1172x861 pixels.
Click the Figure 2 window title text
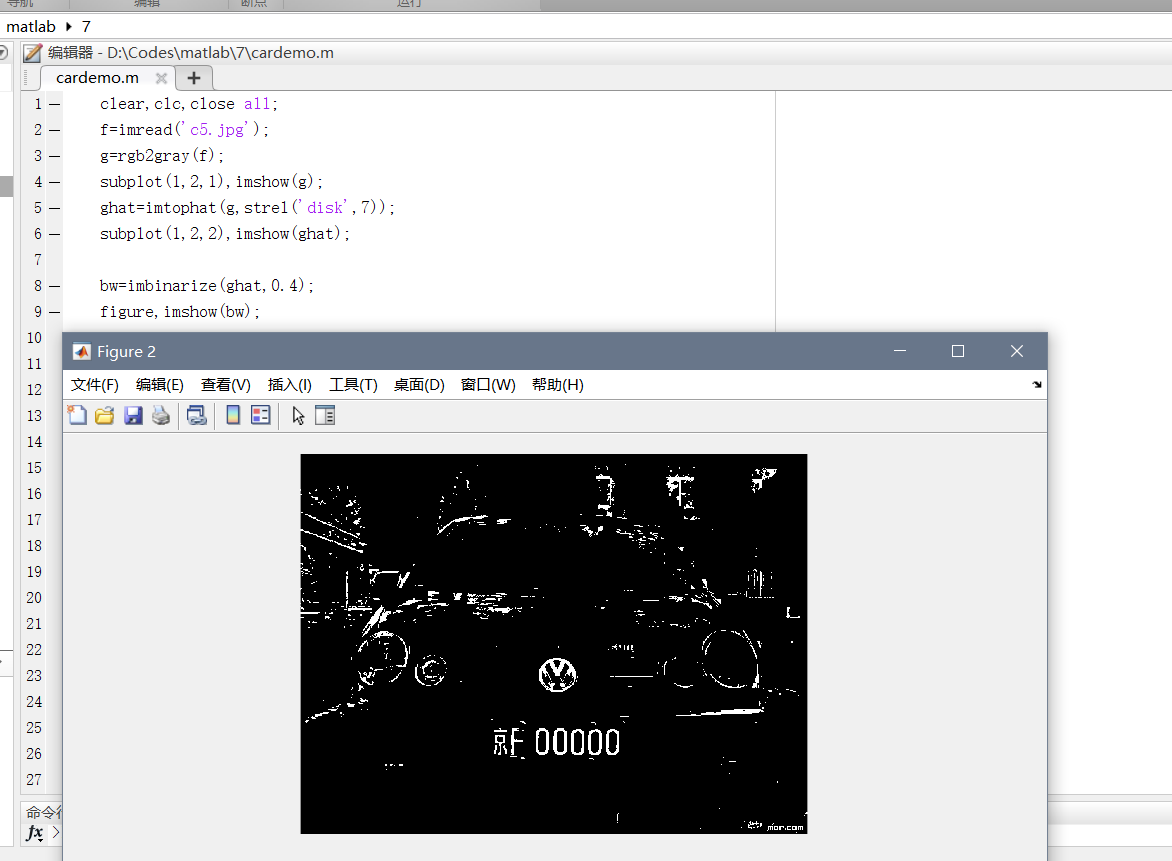(126, 351)
